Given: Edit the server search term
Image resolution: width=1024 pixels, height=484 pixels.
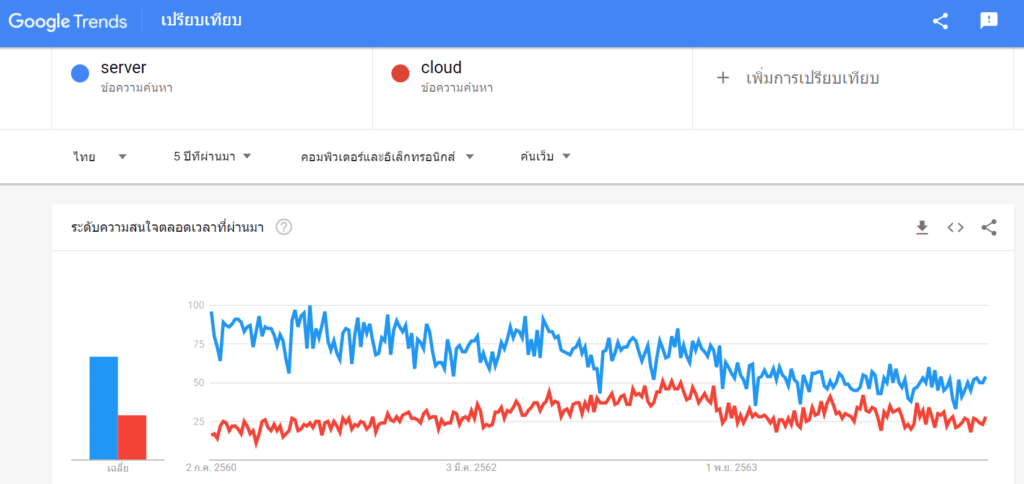Looking at the screenshot, I should pyautogui.click(x=123, y=67).
